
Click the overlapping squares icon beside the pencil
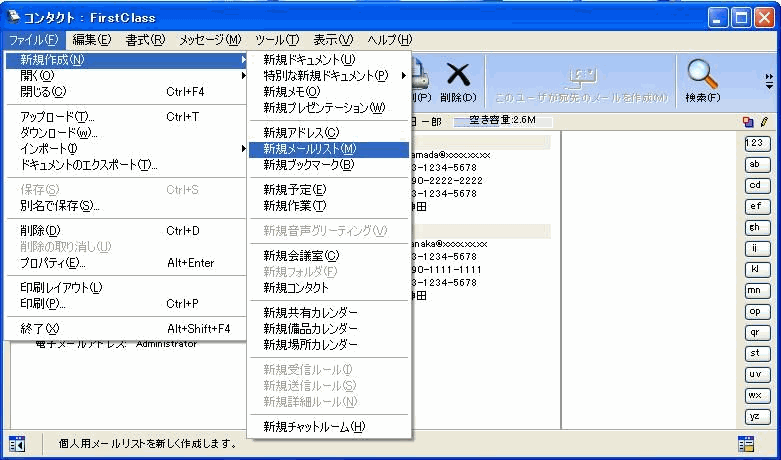coord(748,121)
